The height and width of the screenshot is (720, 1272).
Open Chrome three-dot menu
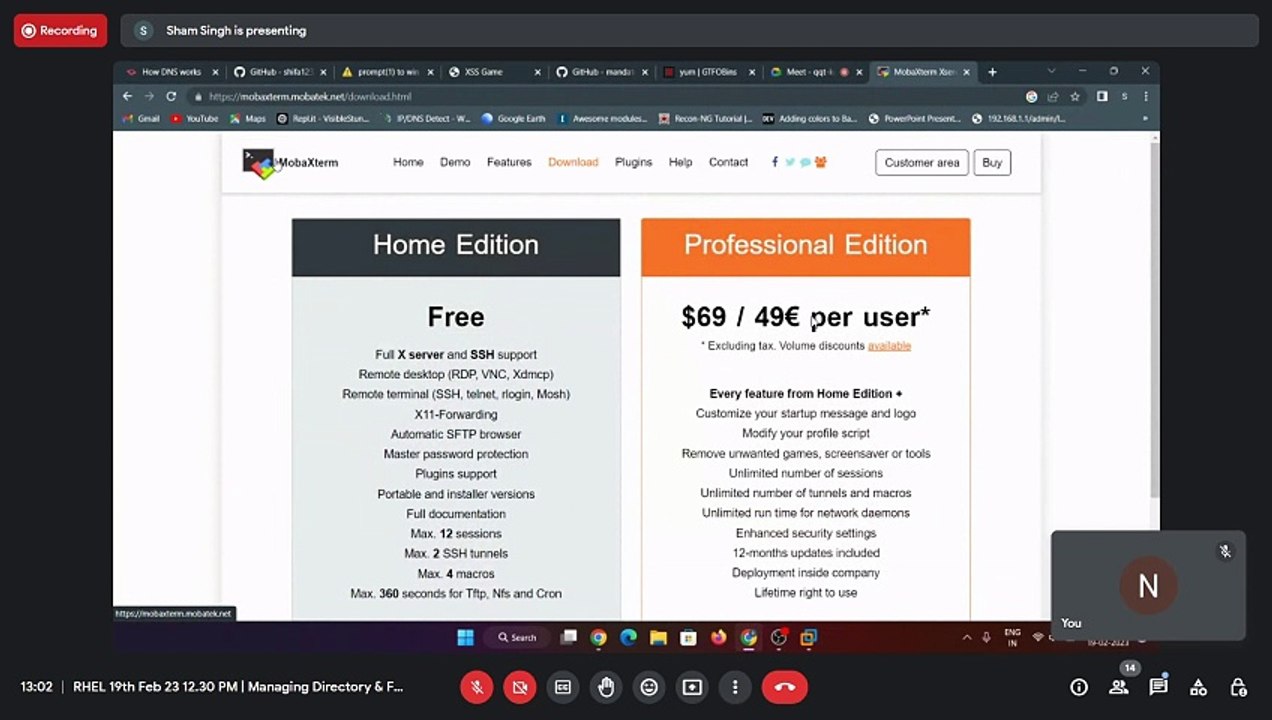click(x=1145, y=97)
